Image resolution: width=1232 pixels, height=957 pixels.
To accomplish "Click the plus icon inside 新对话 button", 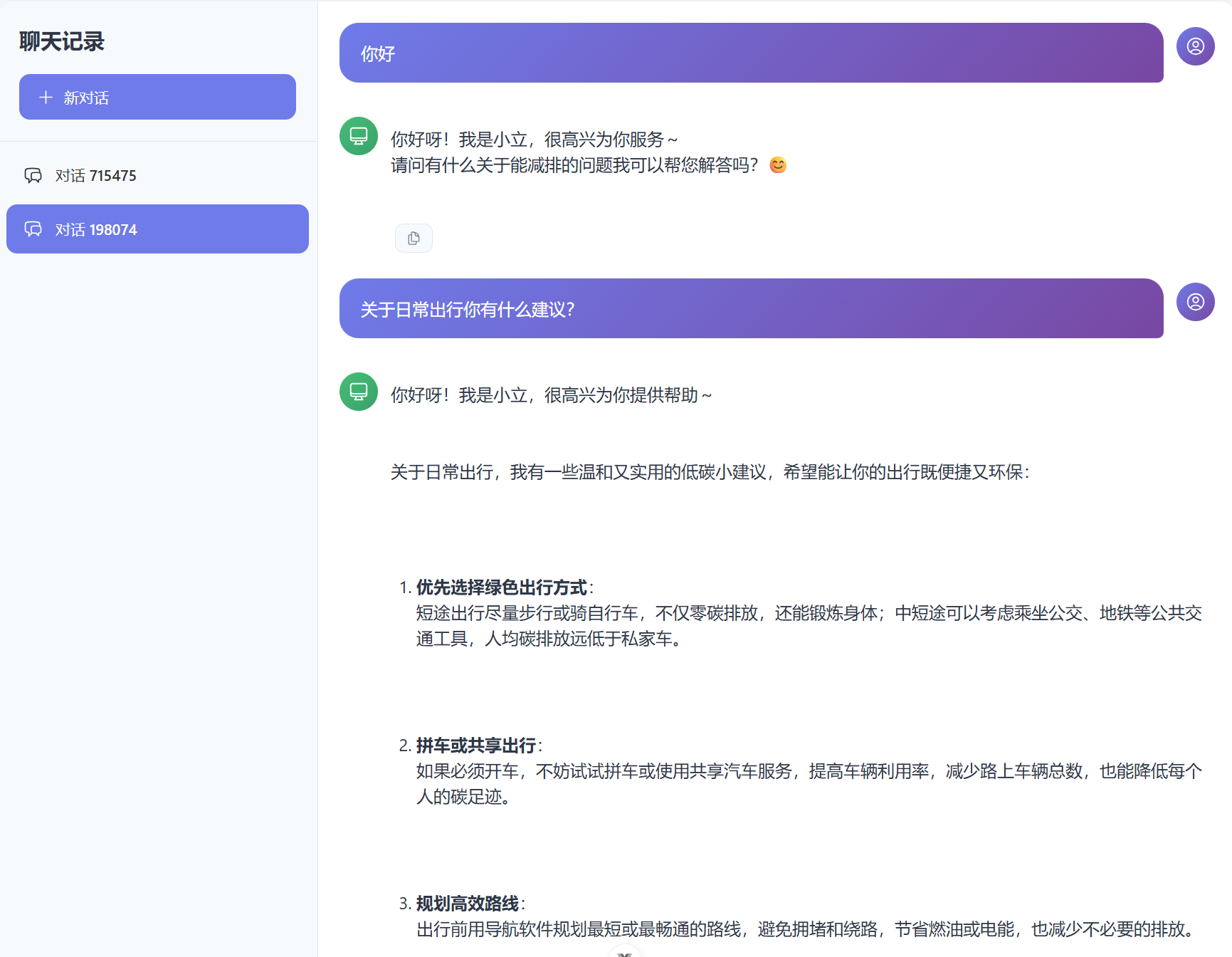I will pyautogui.click(x=46, y=97).
